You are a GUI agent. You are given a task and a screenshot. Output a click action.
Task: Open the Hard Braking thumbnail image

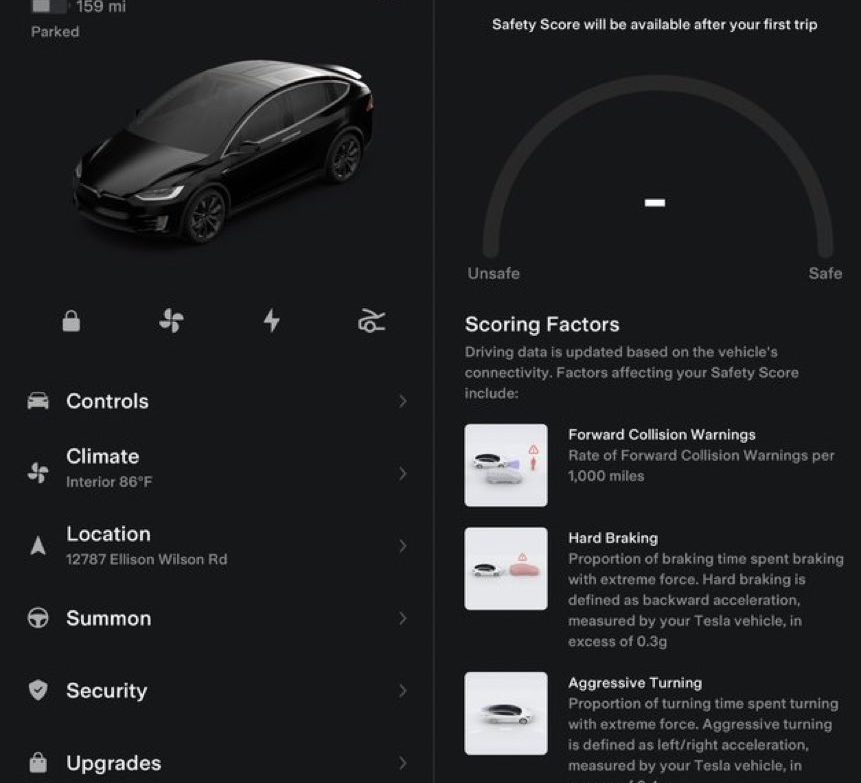506,568
